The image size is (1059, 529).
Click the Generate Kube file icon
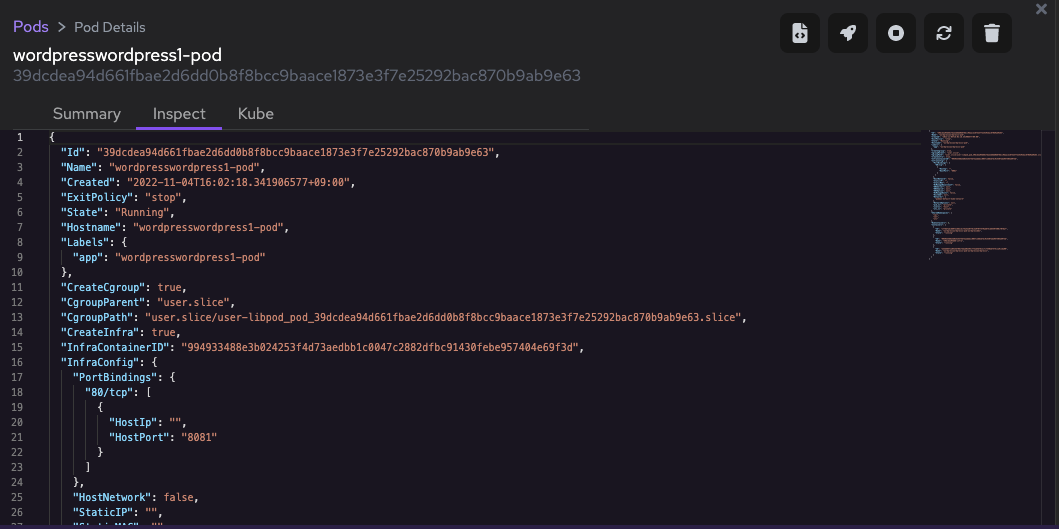tap(800, 32)
